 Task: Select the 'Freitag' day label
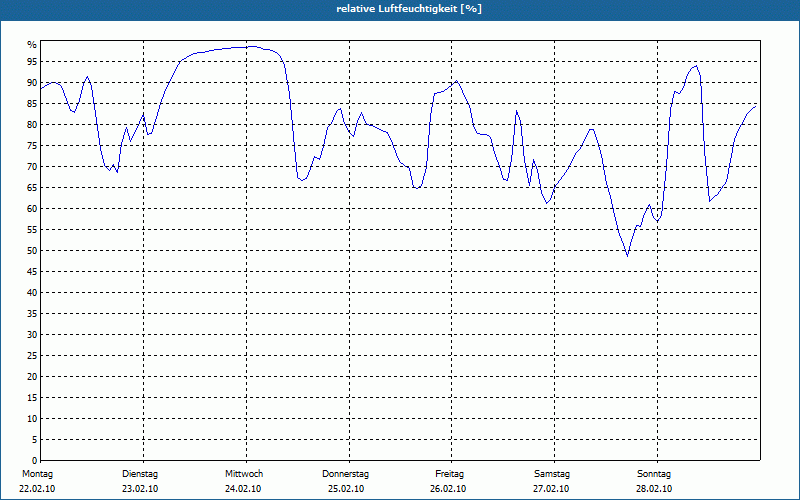coord(449,474)
